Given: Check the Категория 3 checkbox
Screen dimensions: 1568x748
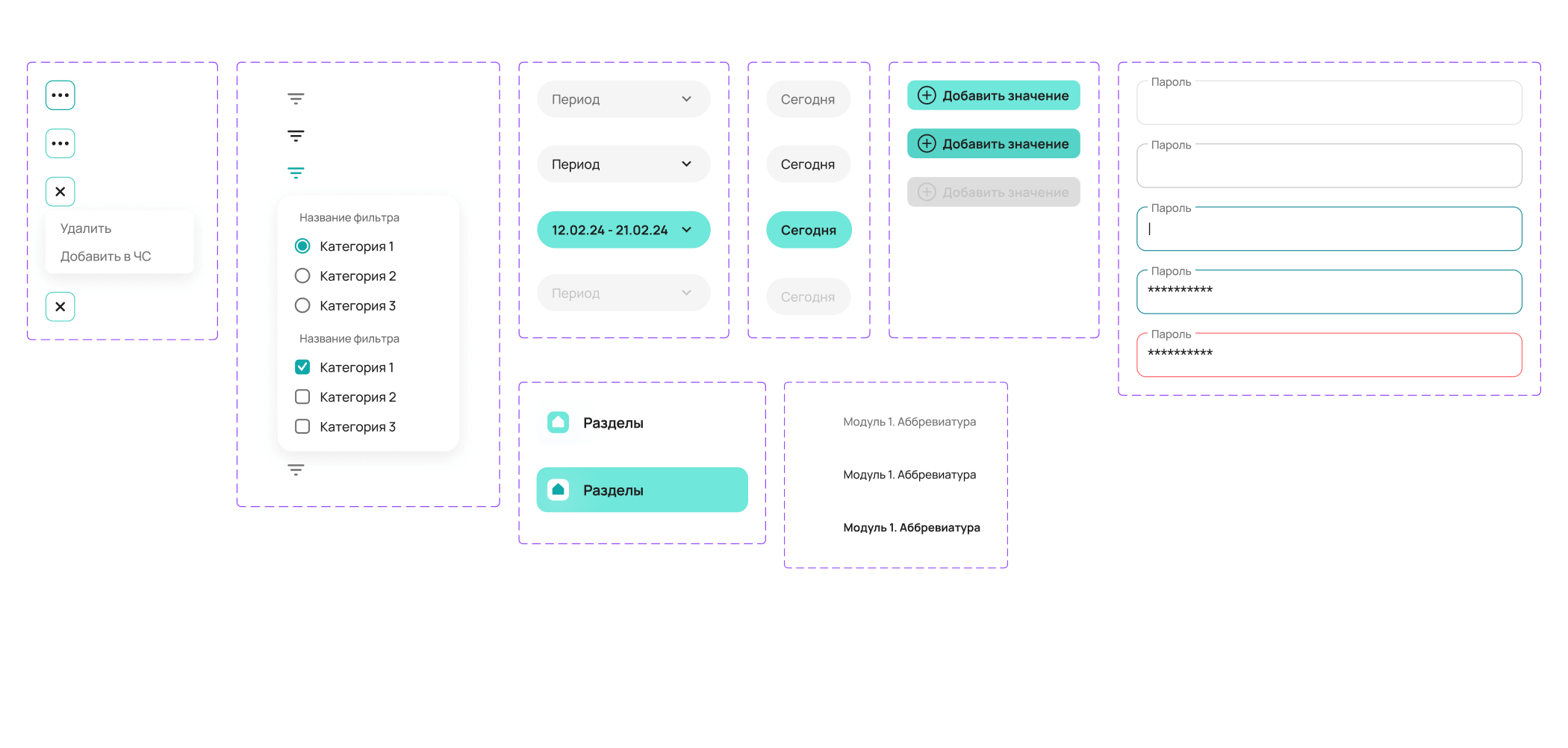Looking at the screenshot, I should 302,427.
